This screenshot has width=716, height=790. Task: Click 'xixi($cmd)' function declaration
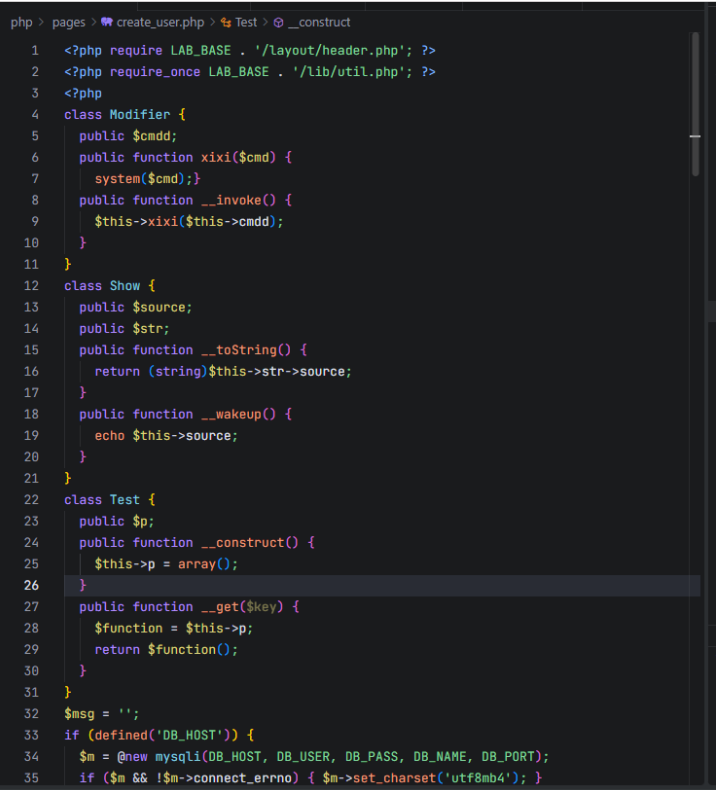point(238,158)
